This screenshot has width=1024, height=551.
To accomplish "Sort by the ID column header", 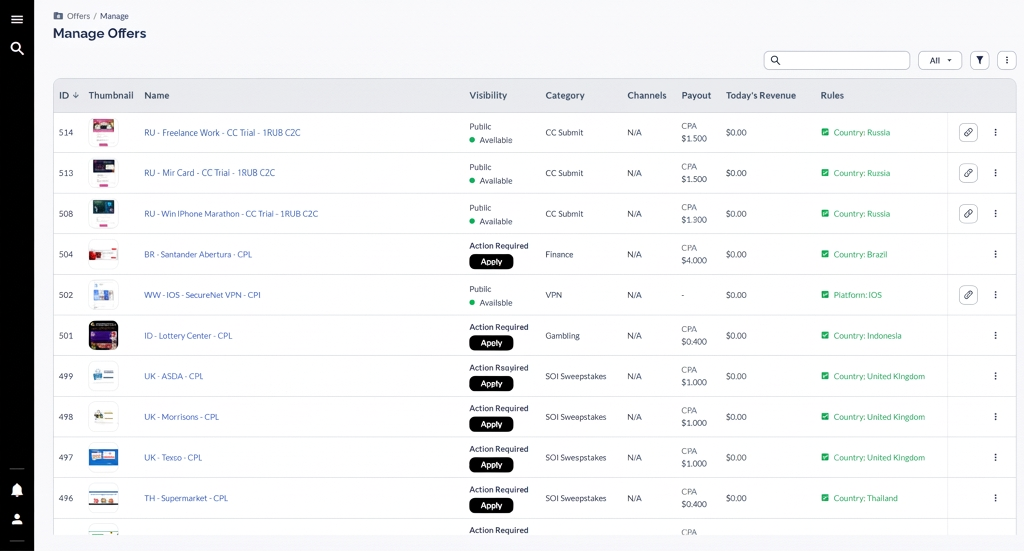I will (x=69, y=95).
